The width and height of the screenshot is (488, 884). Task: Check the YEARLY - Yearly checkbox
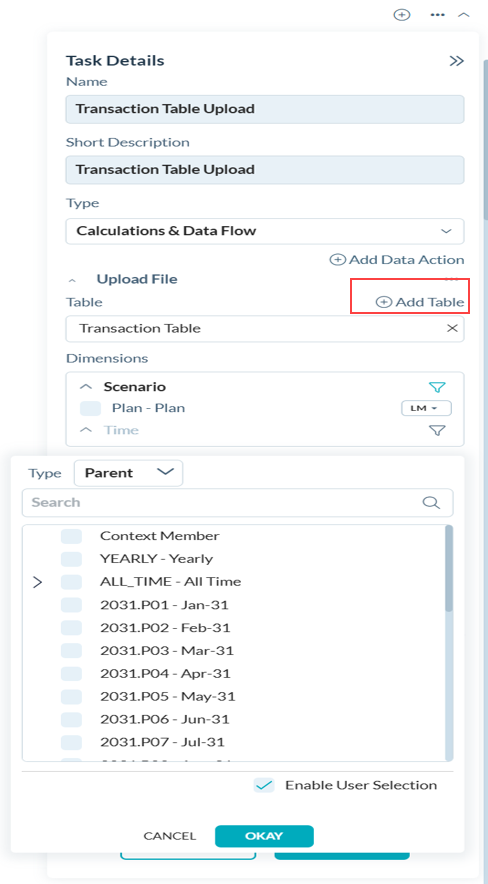pos(72,559)
